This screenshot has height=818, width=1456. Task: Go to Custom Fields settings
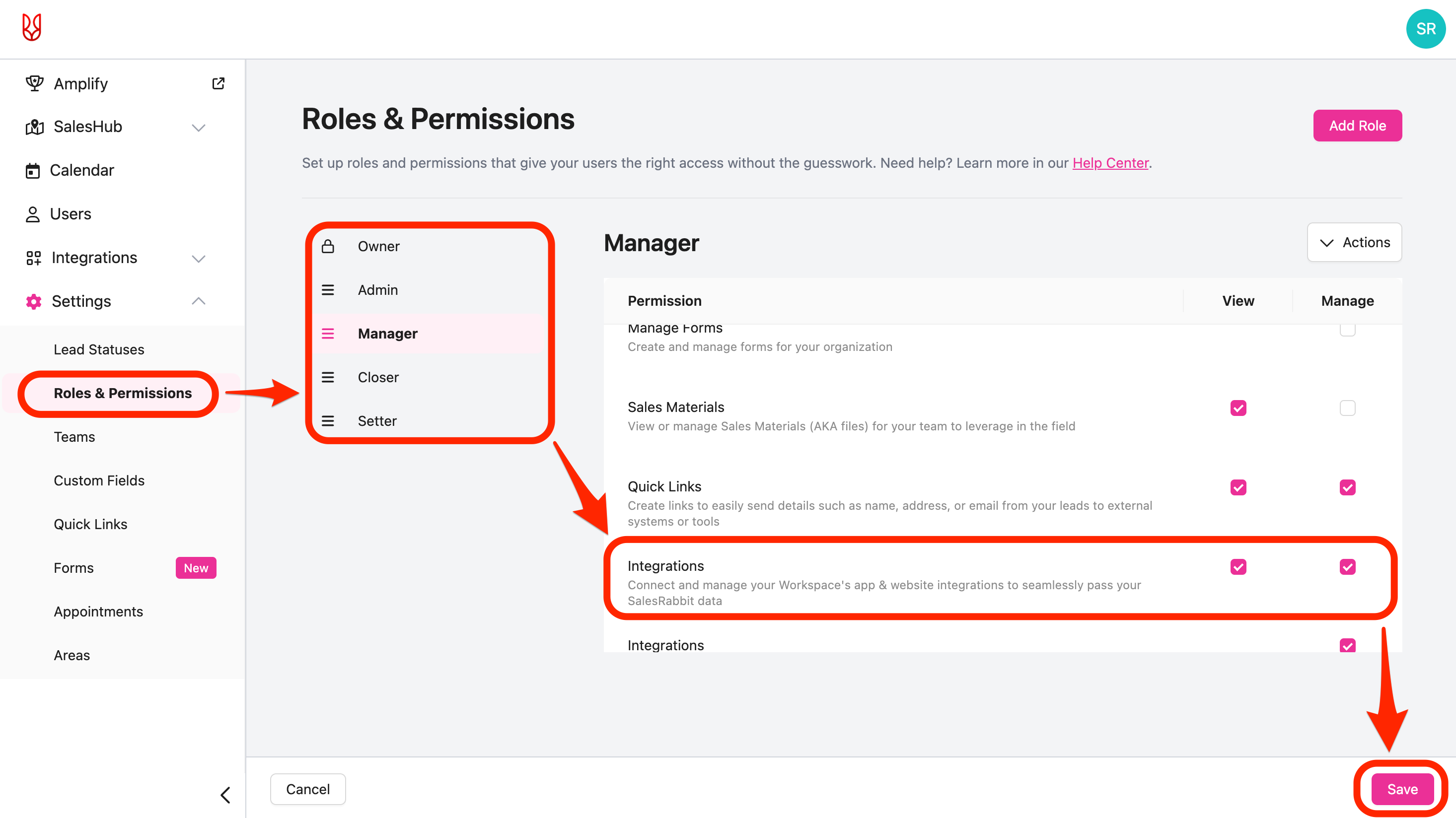[x=99, y=480]
